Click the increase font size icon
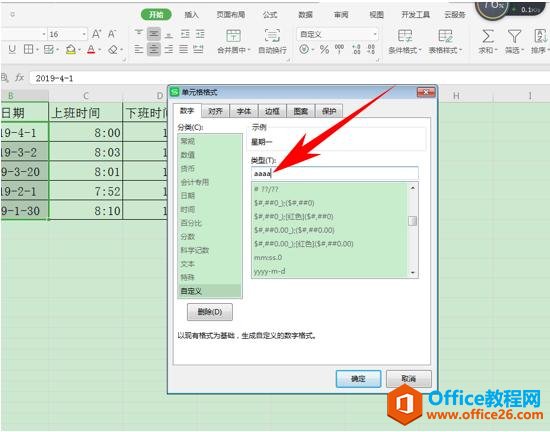This screenshot has width=550, height=432. pyautogui.click(x=96, y=34)
